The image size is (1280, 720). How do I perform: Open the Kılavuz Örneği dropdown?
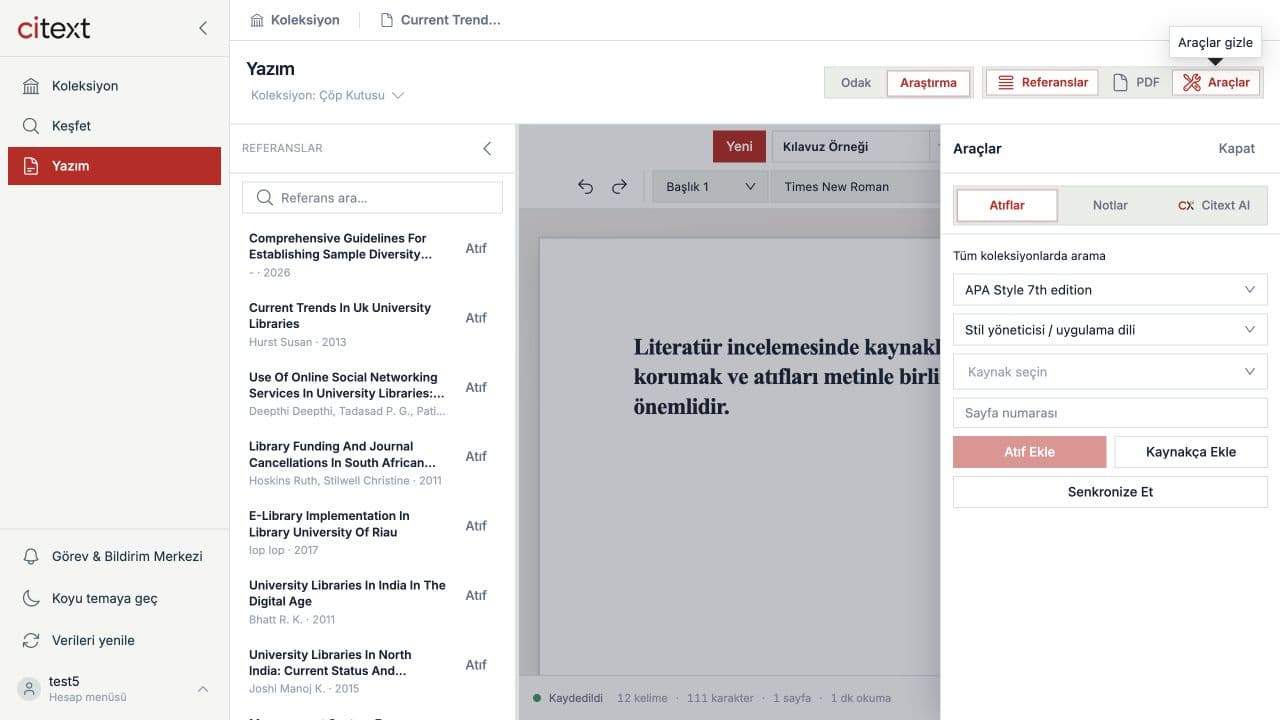[856, 146]
